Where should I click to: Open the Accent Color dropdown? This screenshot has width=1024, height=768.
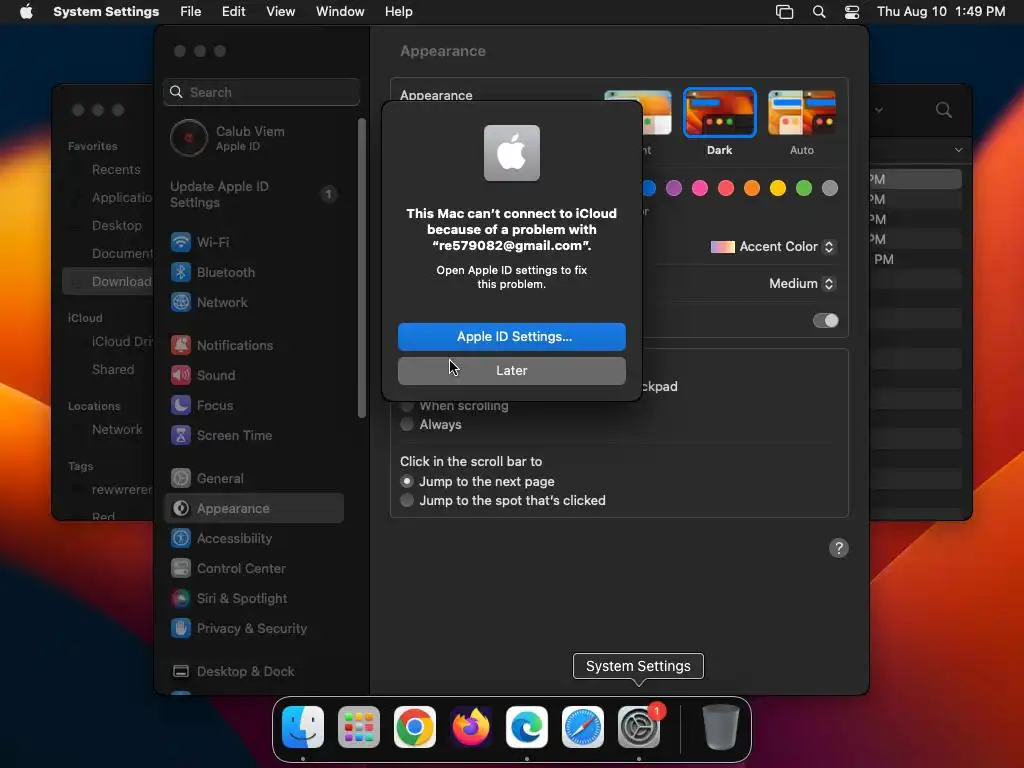point(773,247)
